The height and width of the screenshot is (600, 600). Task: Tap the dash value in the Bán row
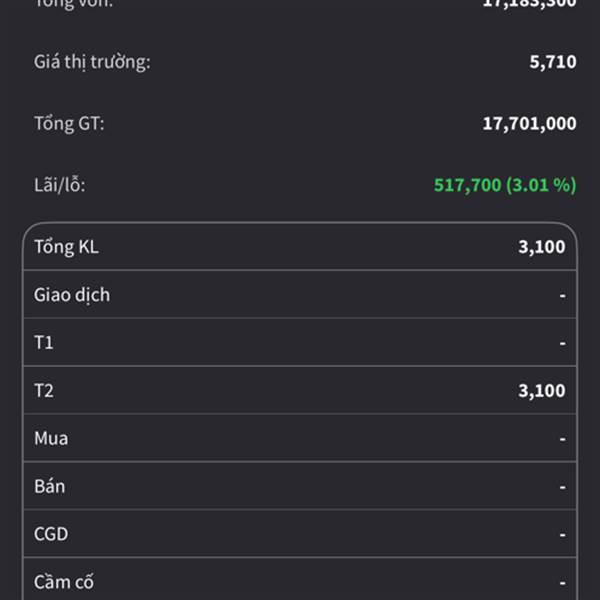click(562, 488)
